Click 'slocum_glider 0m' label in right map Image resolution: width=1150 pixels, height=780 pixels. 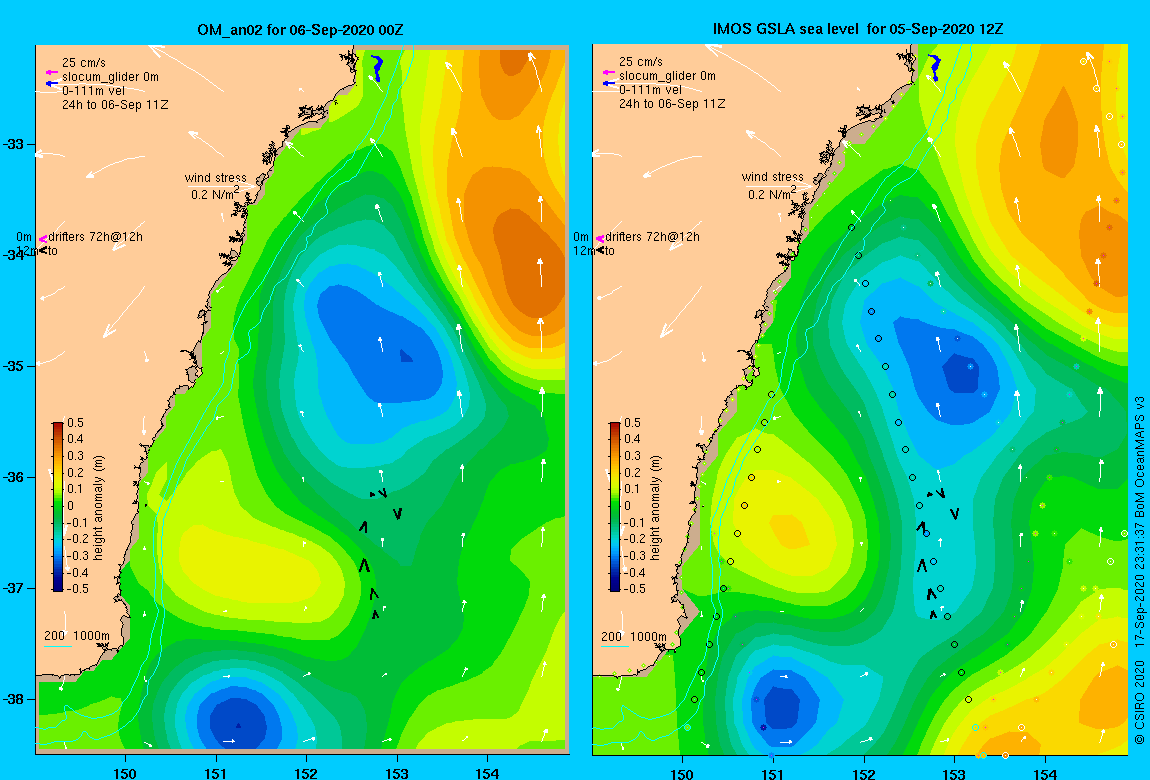[x=667, y=76]
